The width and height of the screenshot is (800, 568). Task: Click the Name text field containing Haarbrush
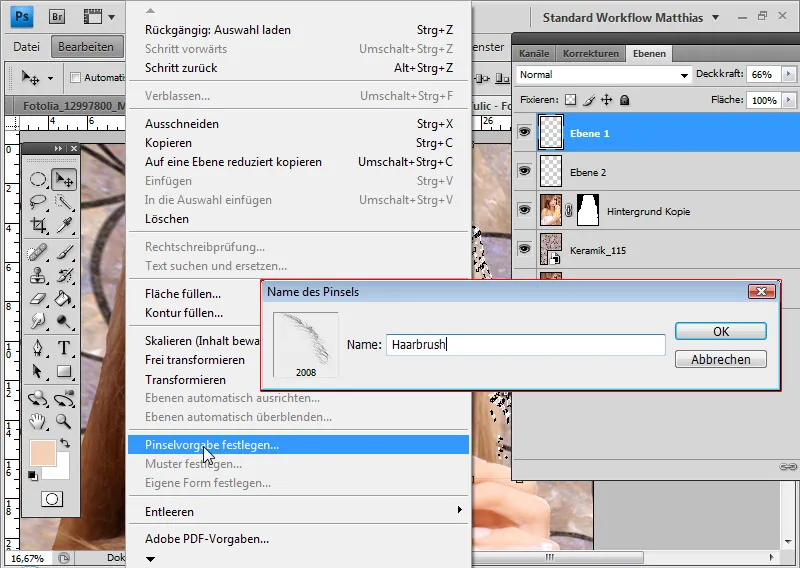point(526,344)
